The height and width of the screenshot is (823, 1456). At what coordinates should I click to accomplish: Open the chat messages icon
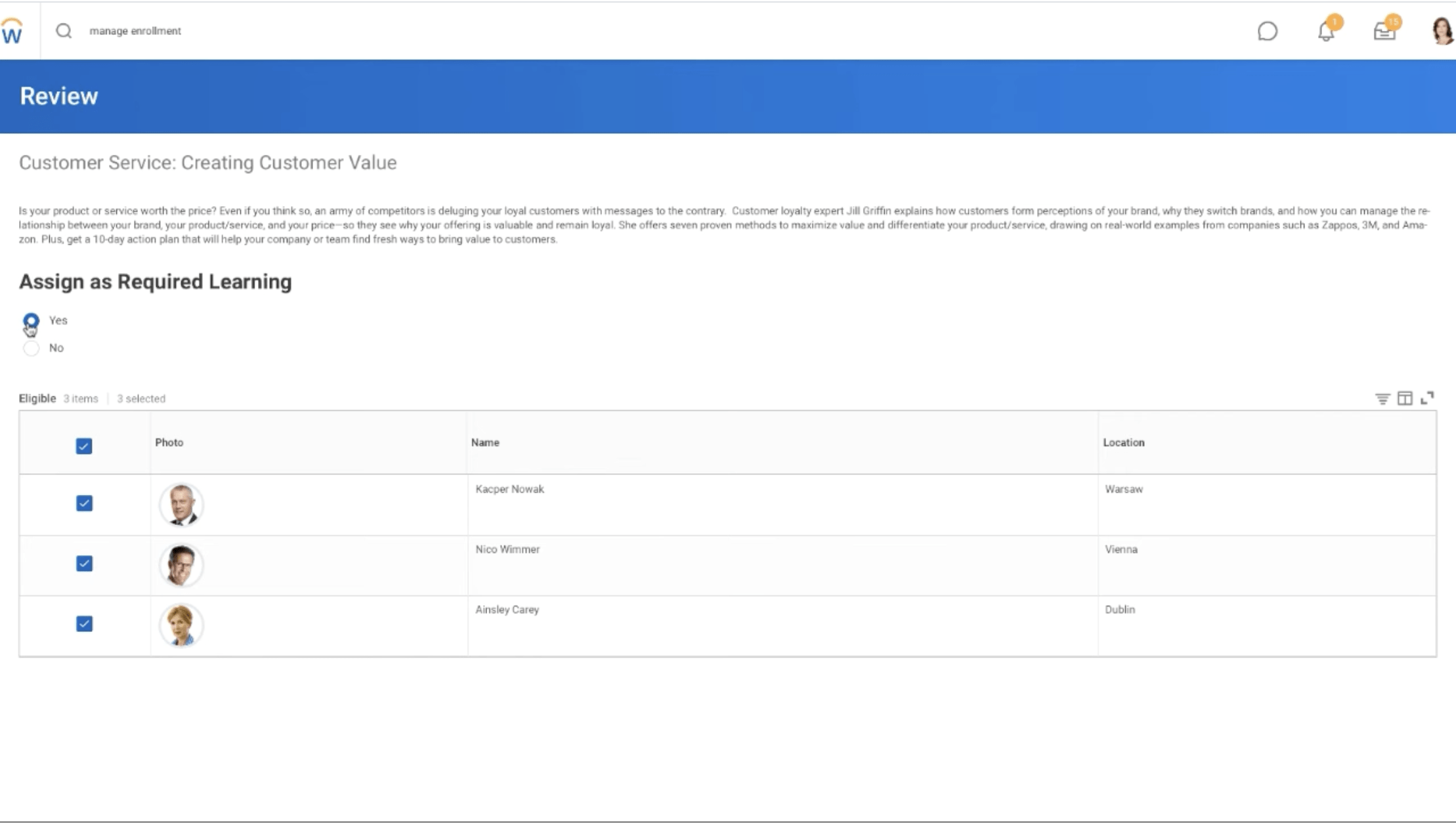point(1268,31)
